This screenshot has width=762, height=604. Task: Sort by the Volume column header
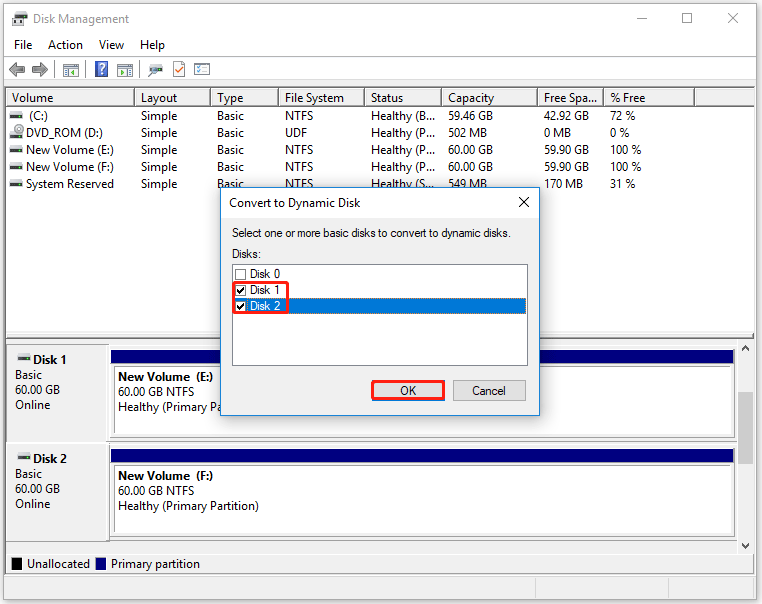click(70, 98)
